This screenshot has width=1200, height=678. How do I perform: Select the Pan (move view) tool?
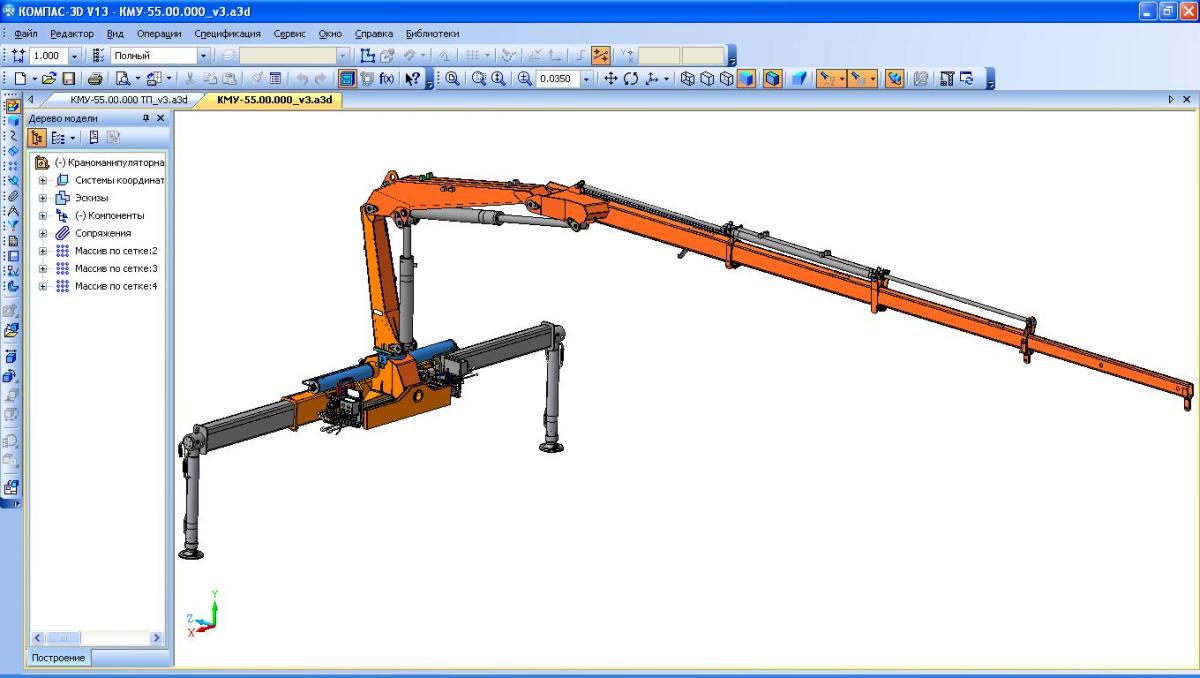pyautogui.click(x=612, y=78)
